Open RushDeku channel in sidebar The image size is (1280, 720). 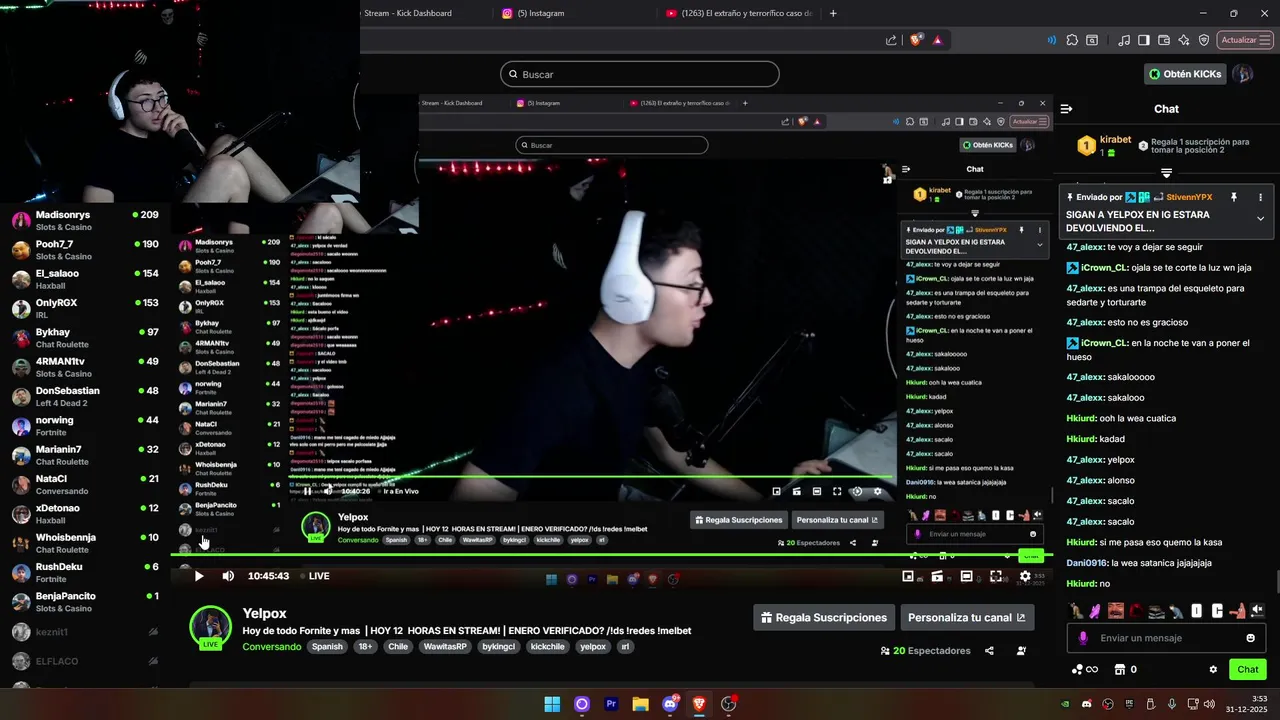85,573
